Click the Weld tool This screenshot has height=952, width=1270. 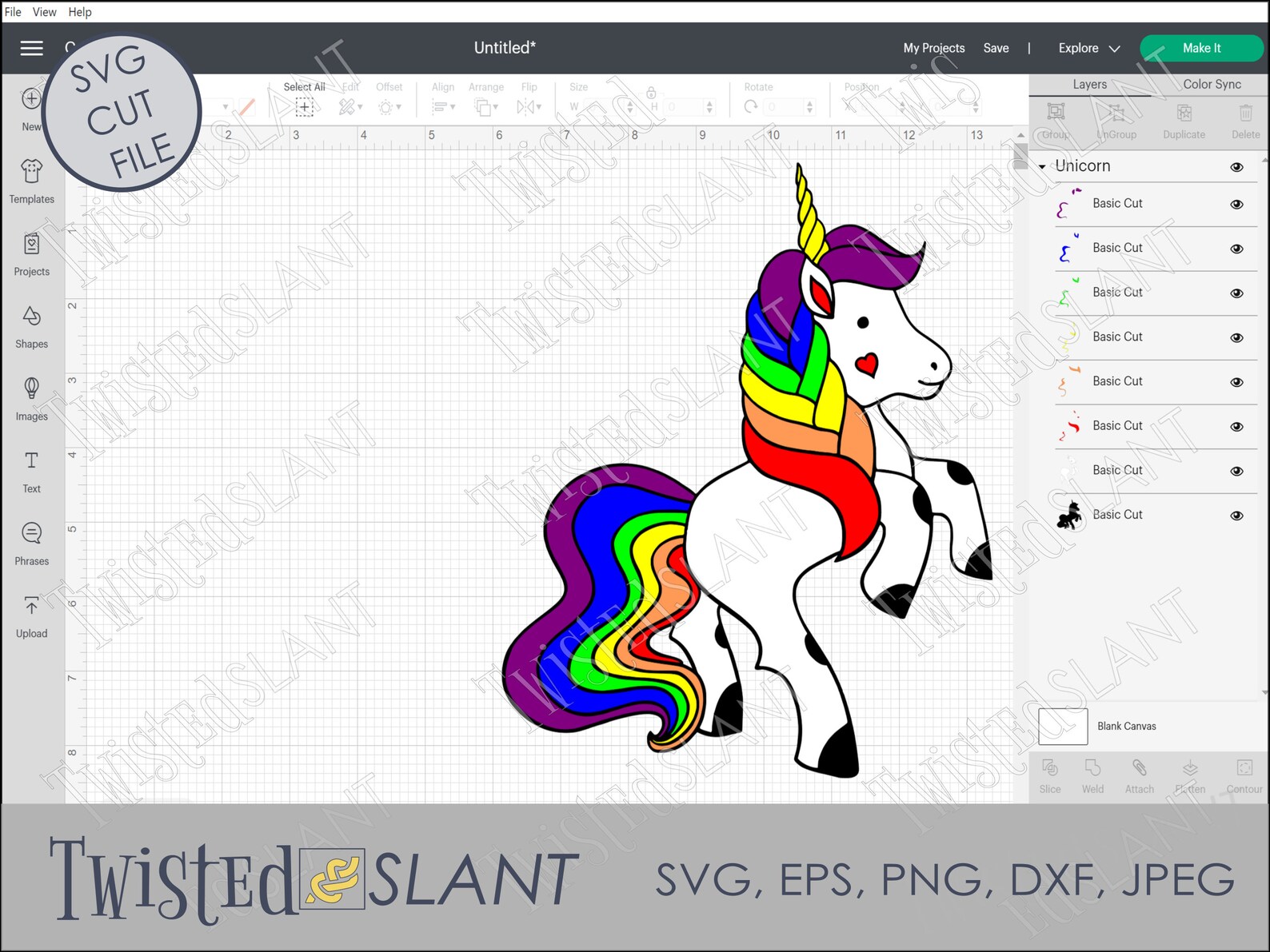pyautogui.click(x=1092, y=776)
